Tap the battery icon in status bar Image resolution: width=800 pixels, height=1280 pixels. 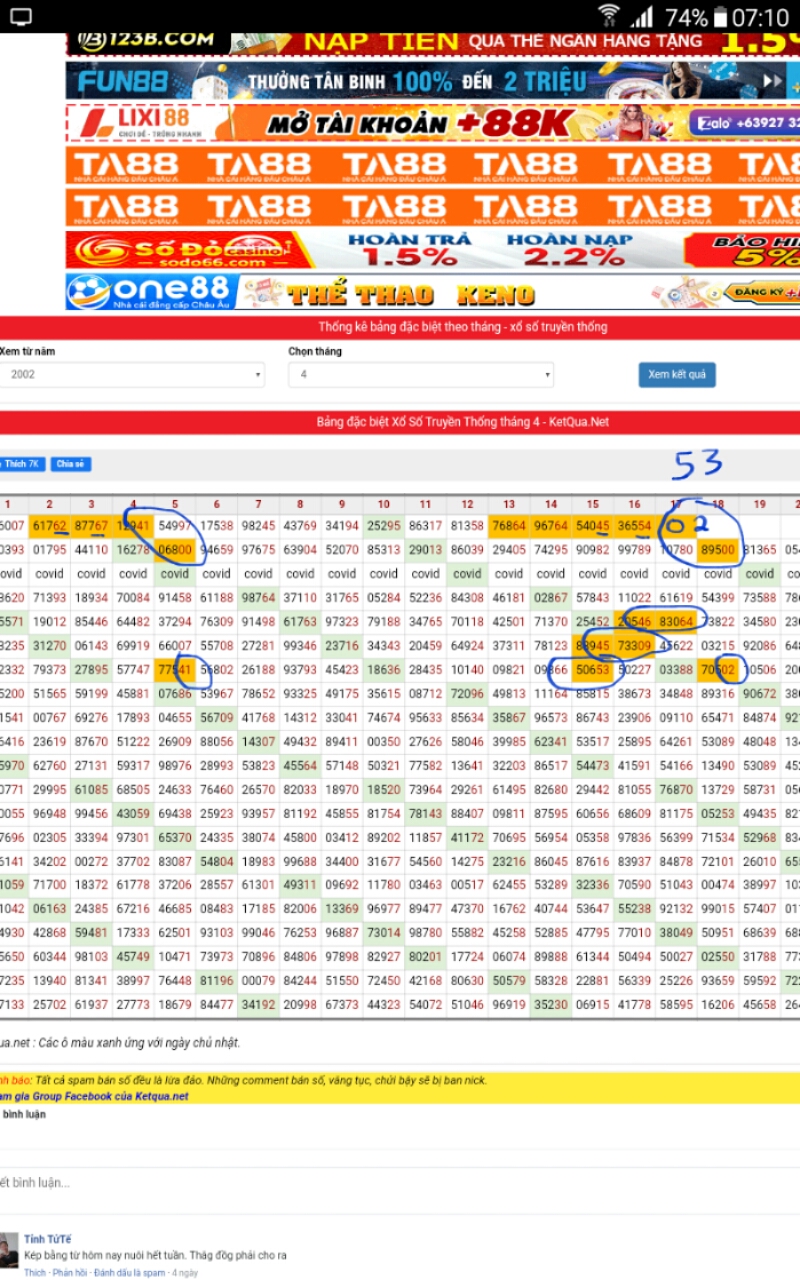[x=721, y=17]
